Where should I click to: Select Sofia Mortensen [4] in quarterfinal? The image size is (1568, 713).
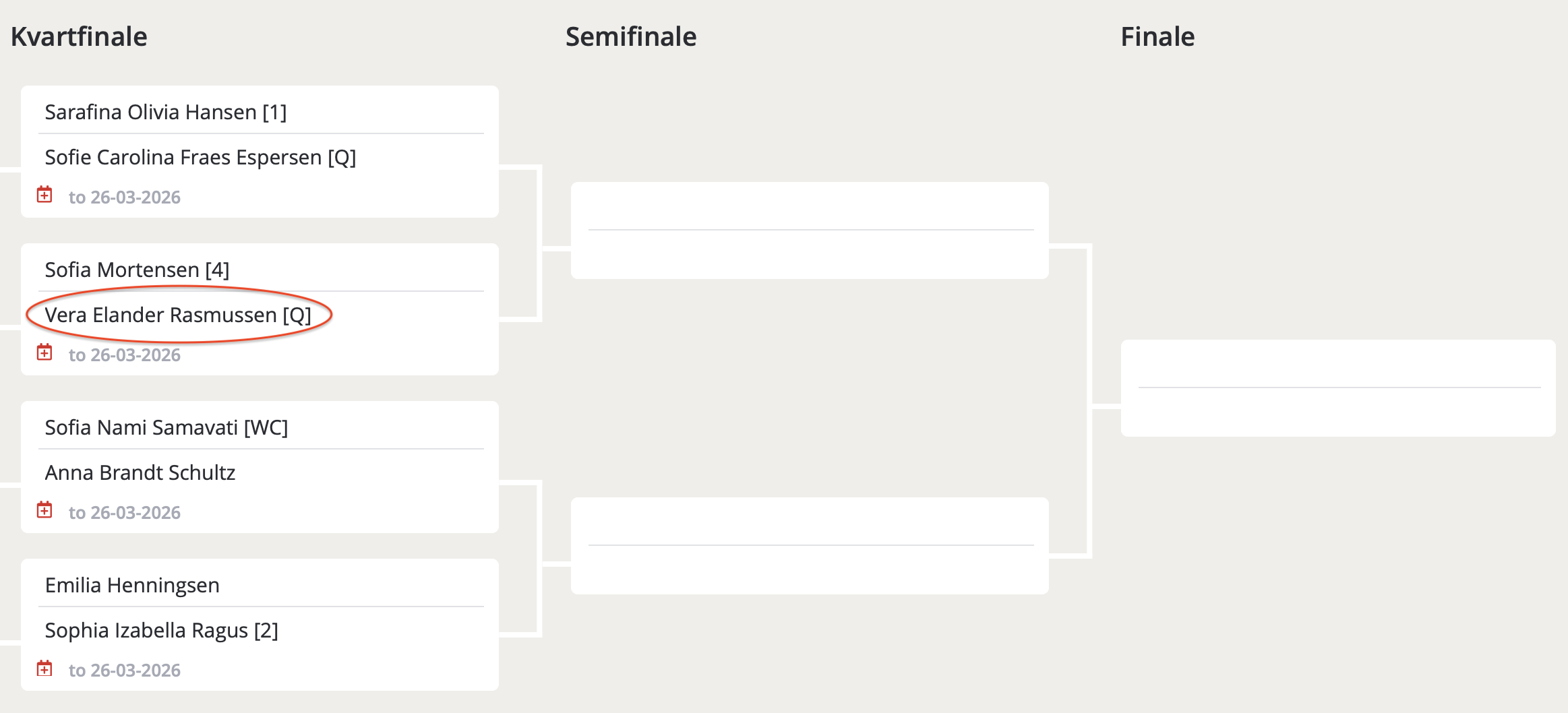(137, 270)
